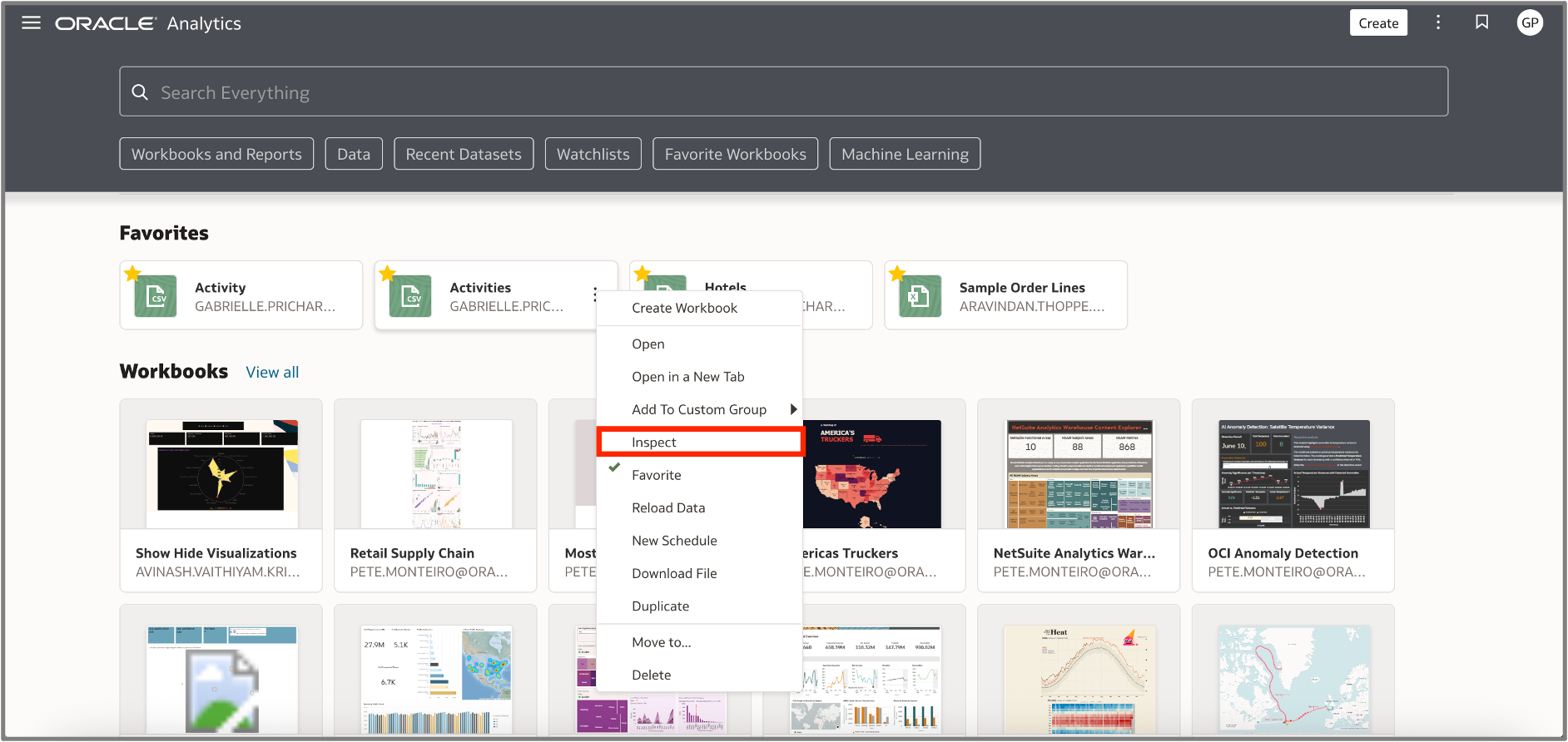Click the OCI Anomaly Detection title

(x=1283, y=553)
